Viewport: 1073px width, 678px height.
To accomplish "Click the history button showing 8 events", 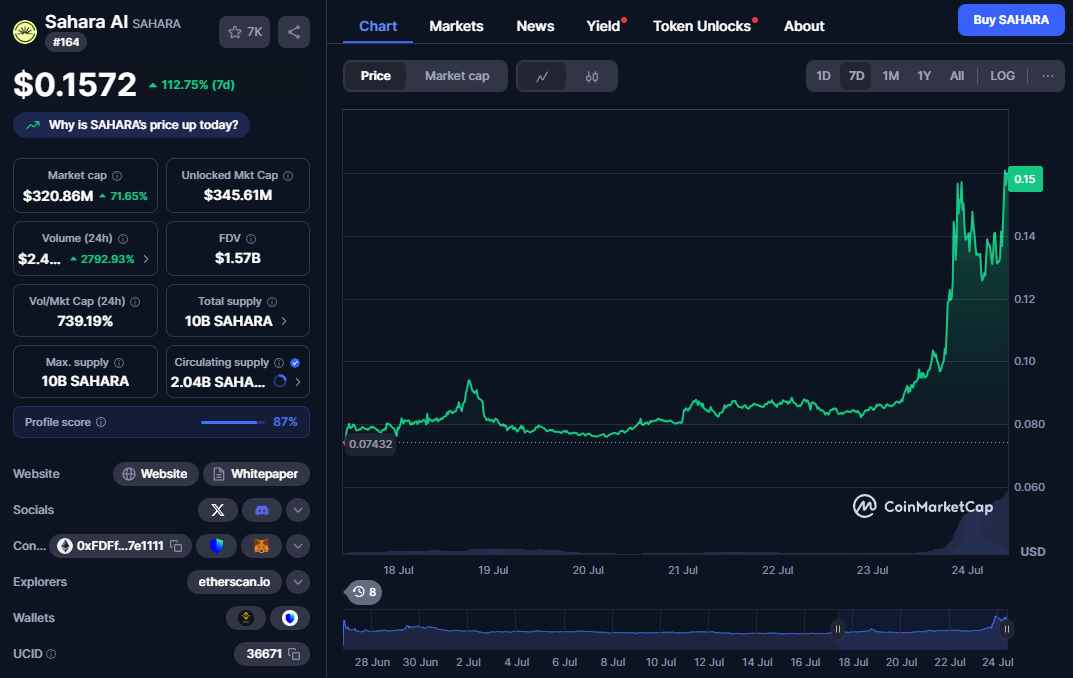I will tap(364, 592).
